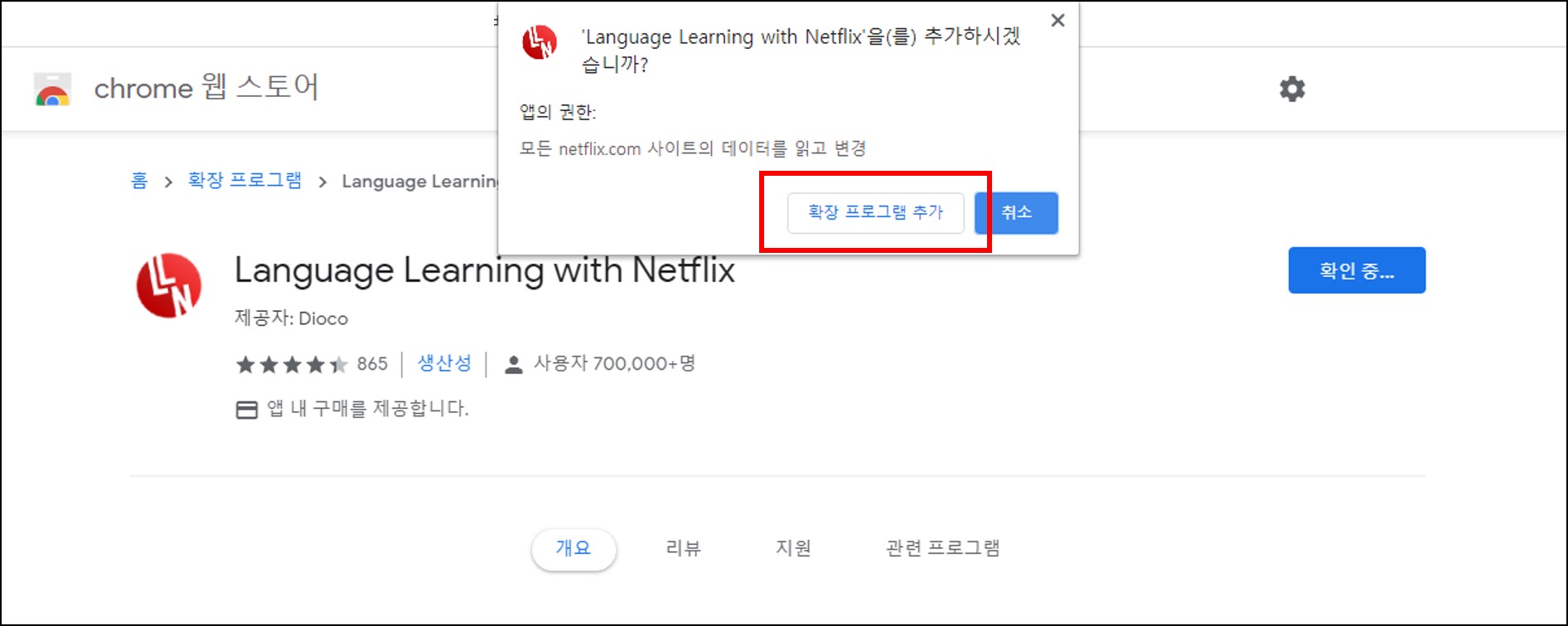Click the '앱의 권한:' label
Screen dimensions: 1568x626
558,112
